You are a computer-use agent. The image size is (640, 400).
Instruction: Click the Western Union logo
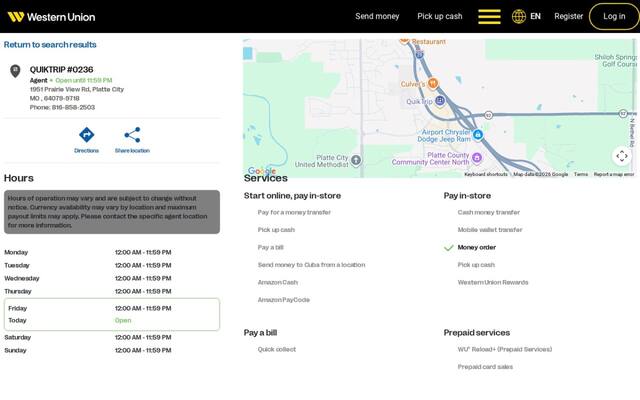point(51,17)
